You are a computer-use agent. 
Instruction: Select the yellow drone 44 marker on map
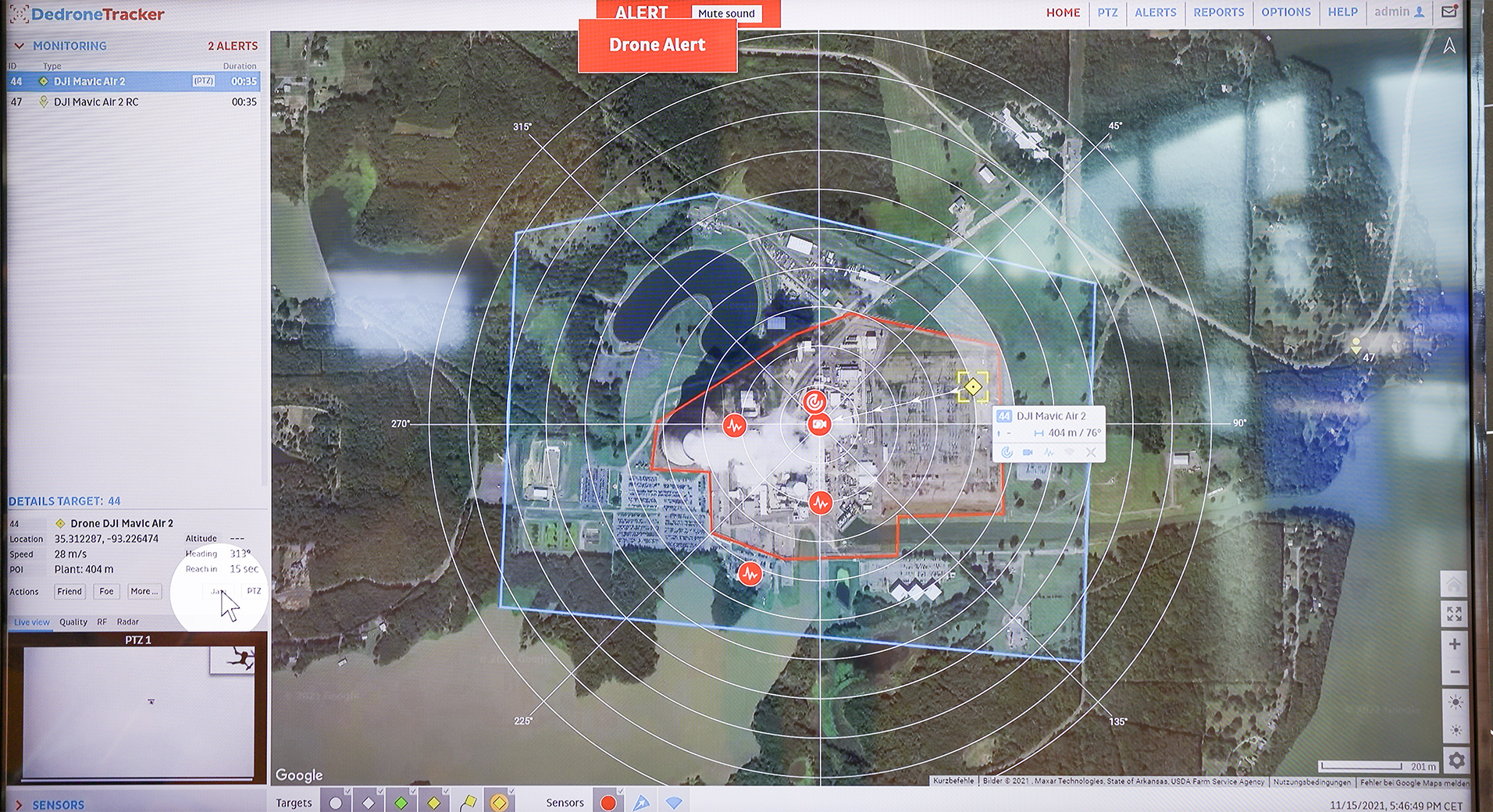click(x=973, y=386)
